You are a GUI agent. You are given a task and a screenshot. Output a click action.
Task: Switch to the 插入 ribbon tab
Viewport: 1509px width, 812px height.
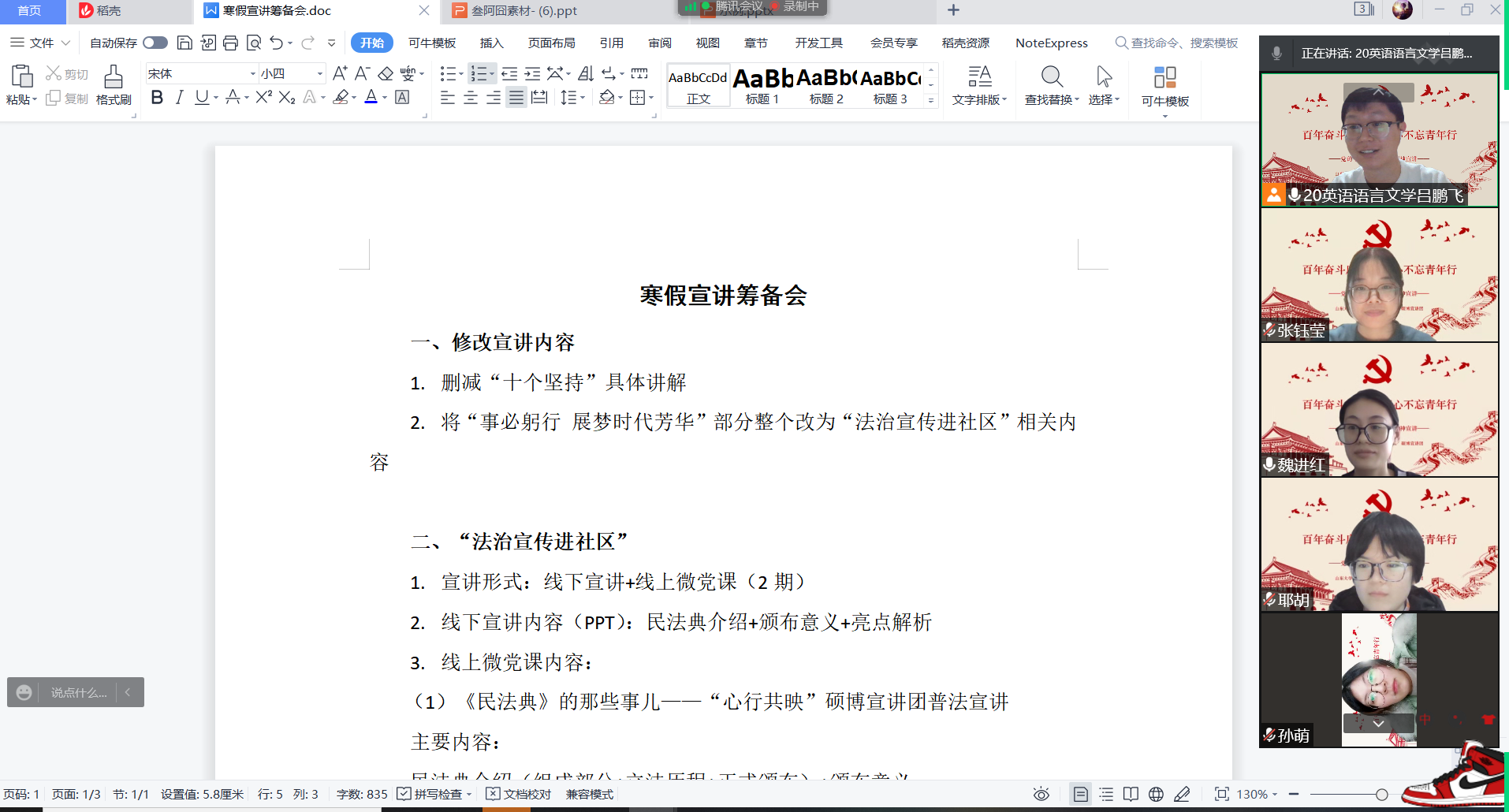tap(491, 43)
